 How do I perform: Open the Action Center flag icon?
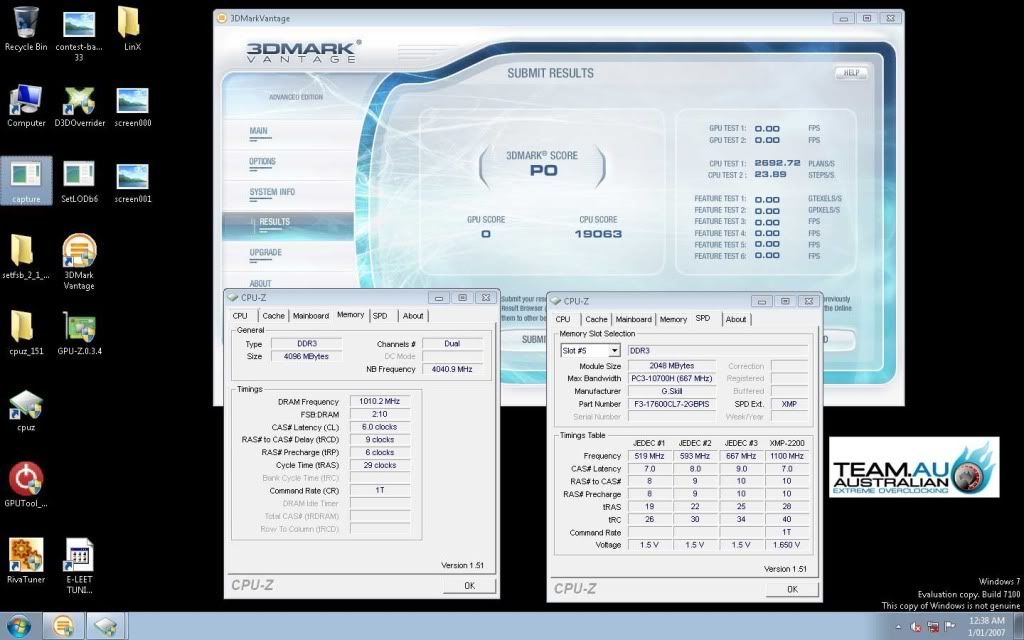(950, 627)
